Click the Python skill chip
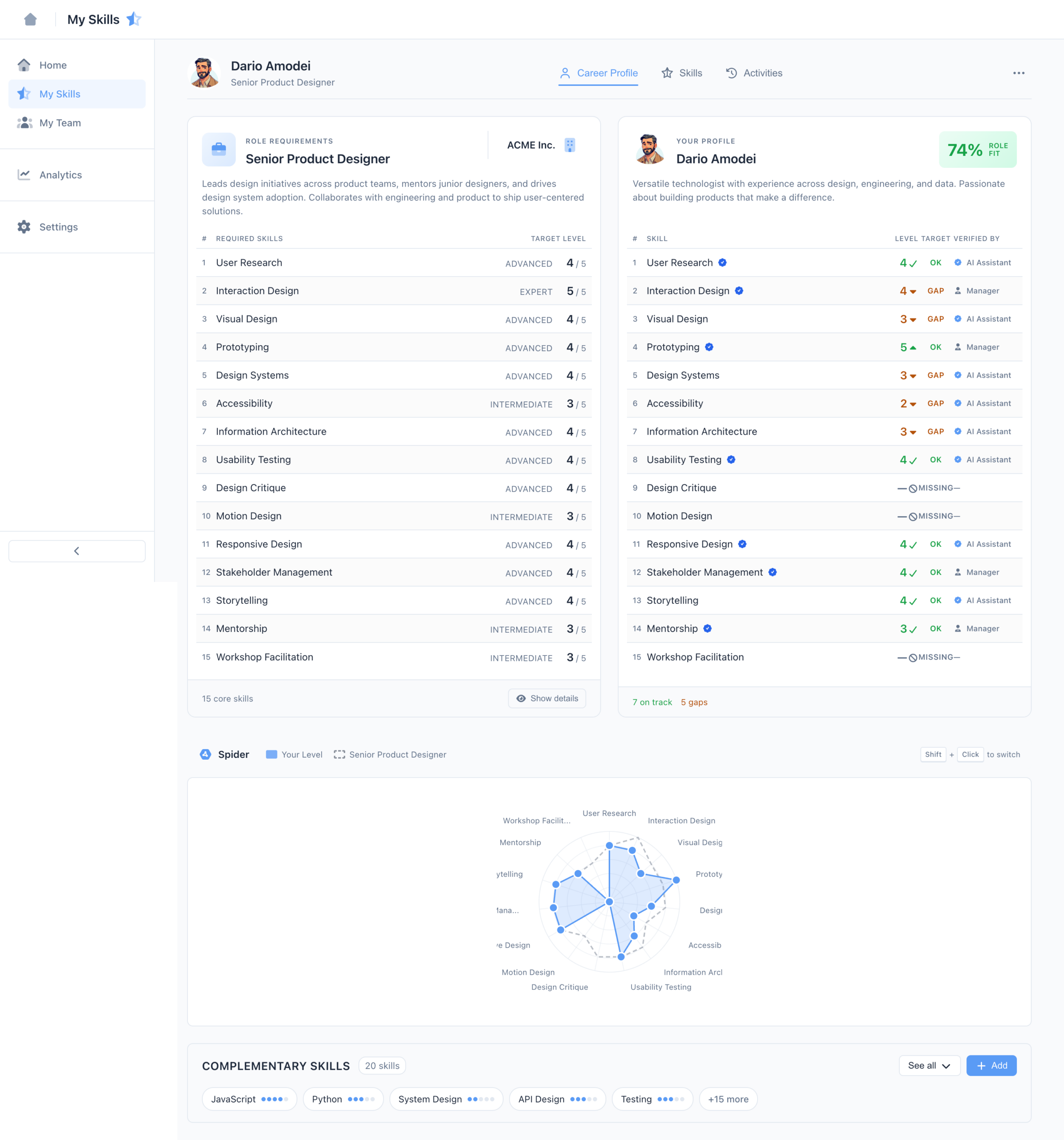Viewport: 1064px width, 1140px height. [x=343, y=1099]
